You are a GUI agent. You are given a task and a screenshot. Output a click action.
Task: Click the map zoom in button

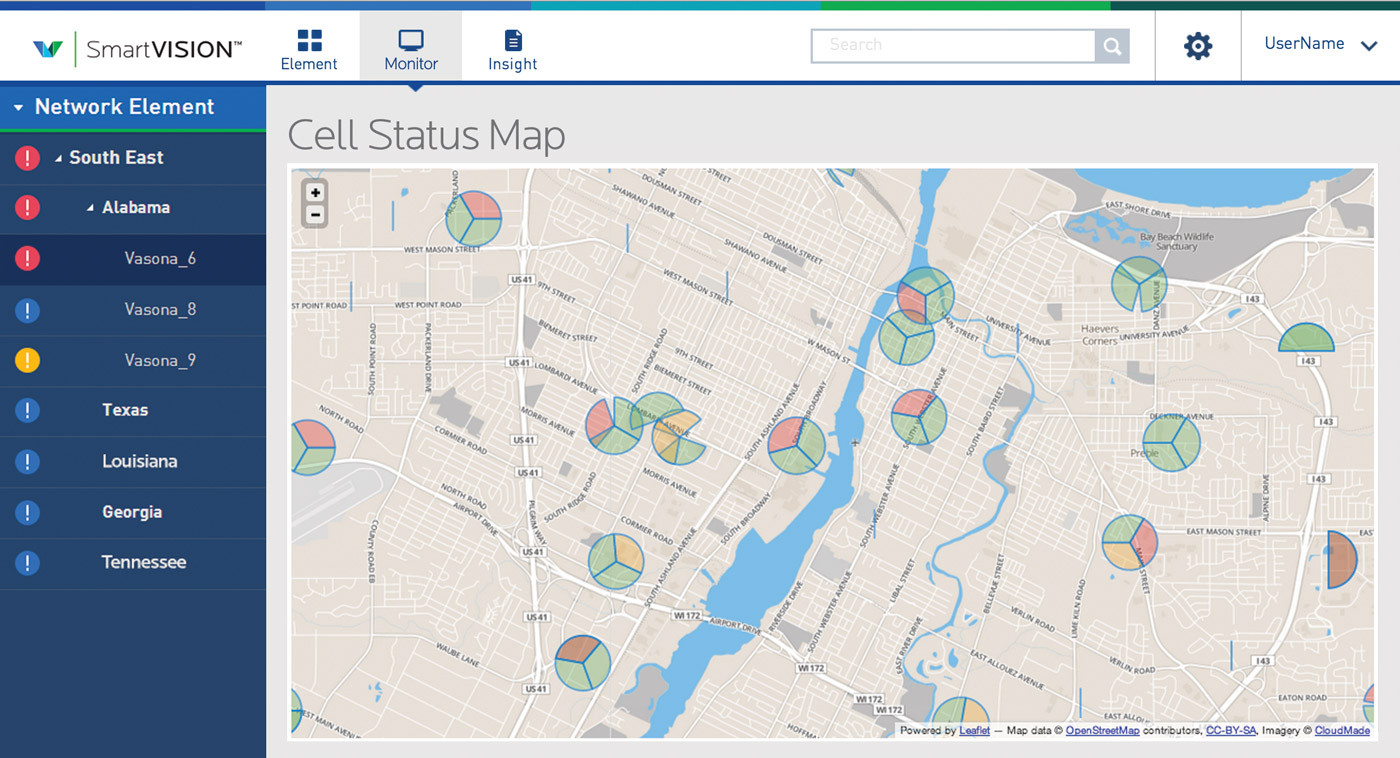pyautogui.click(x=315, y=193)
